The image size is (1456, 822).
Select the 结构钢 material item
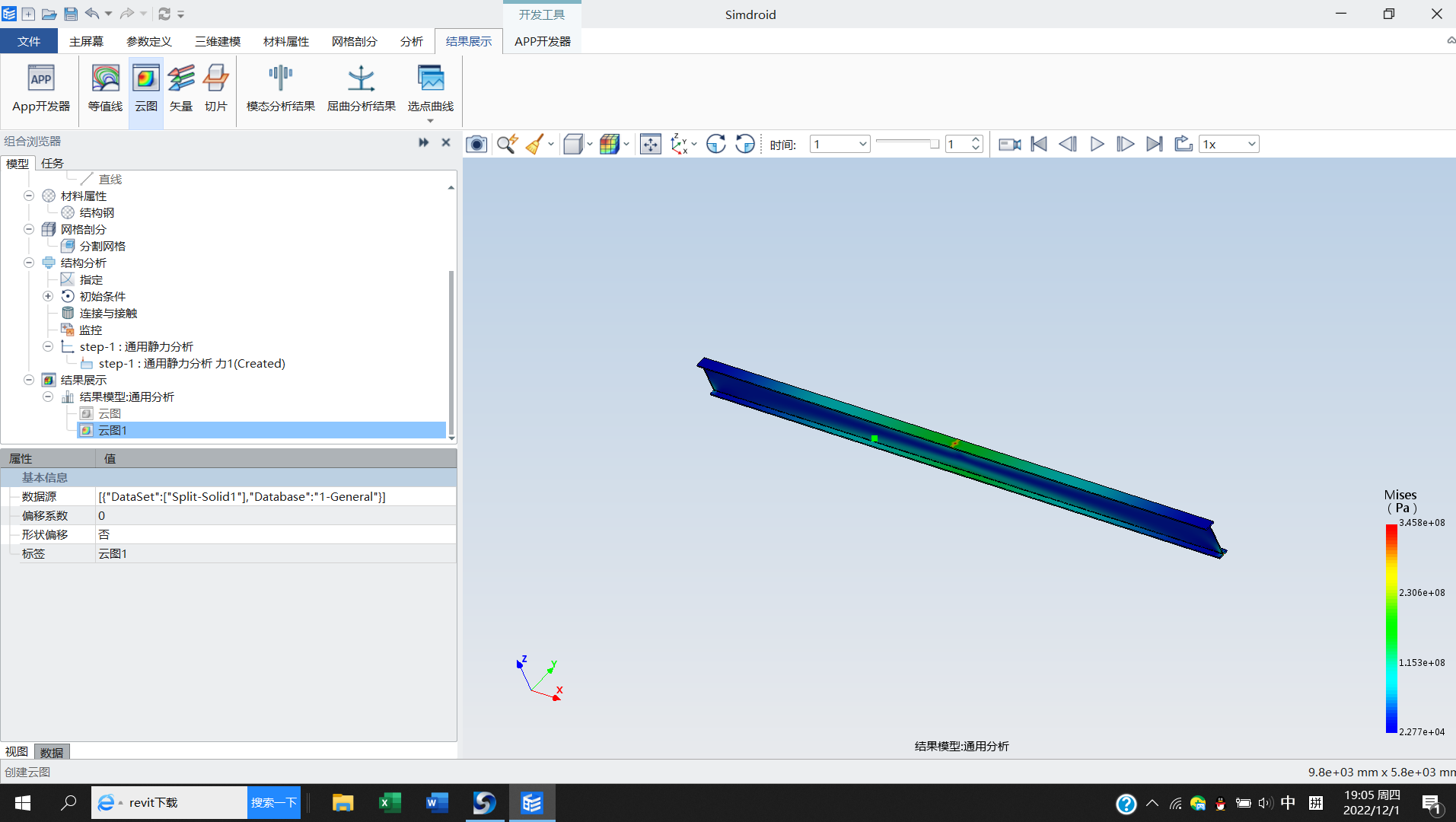(x=97, y=212)
